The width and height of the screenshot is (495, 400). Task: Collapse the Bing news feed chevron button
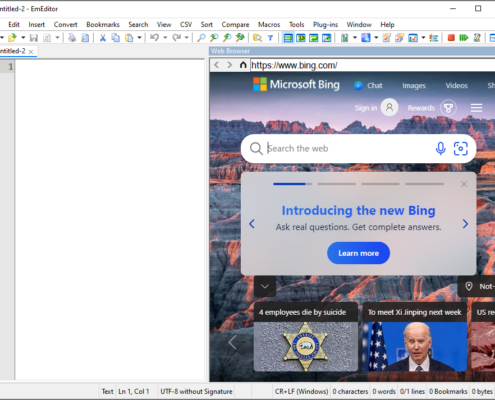coord(265,286)
